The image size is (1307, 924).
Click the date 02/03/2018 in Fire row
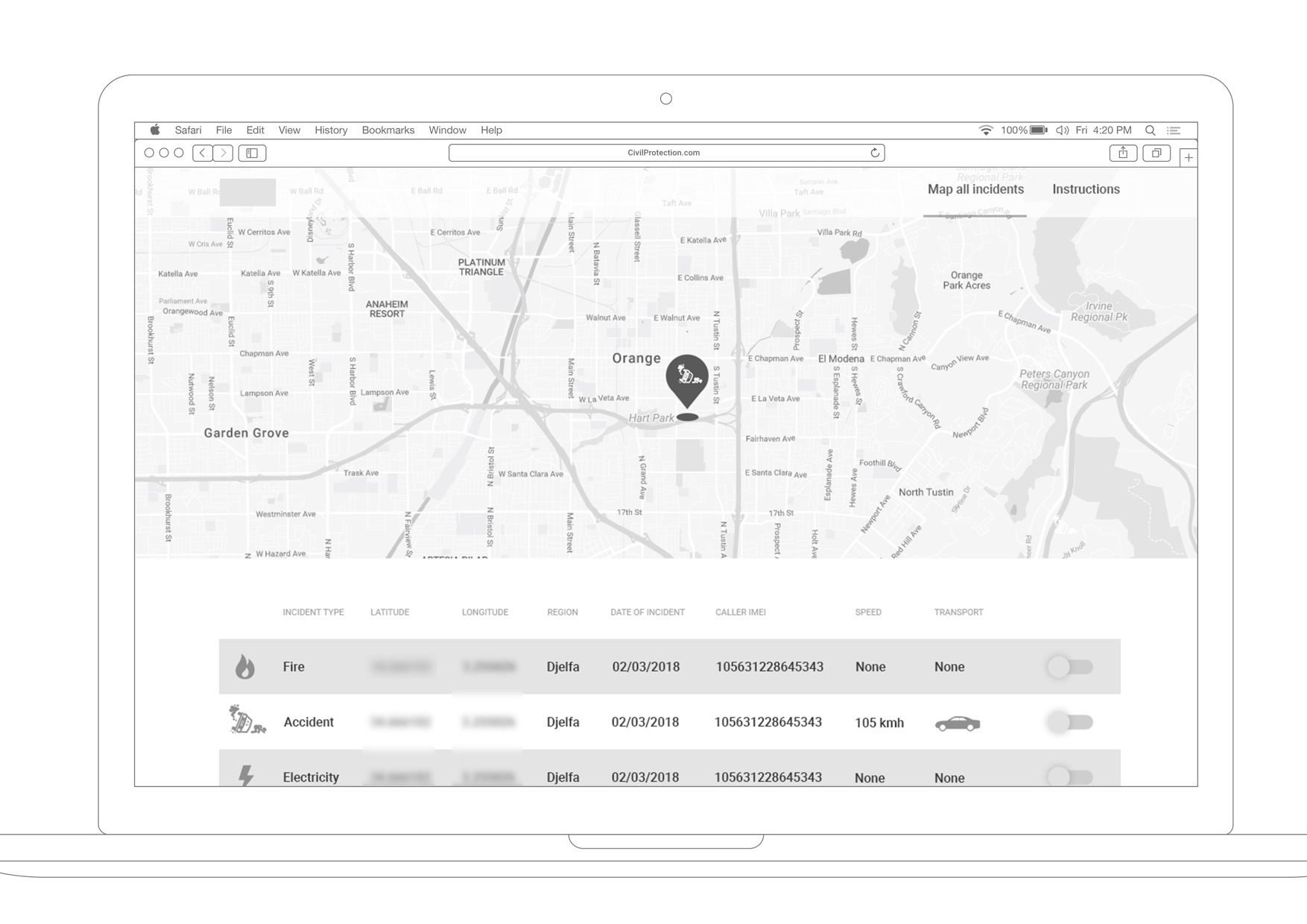(x=646, y=667)
